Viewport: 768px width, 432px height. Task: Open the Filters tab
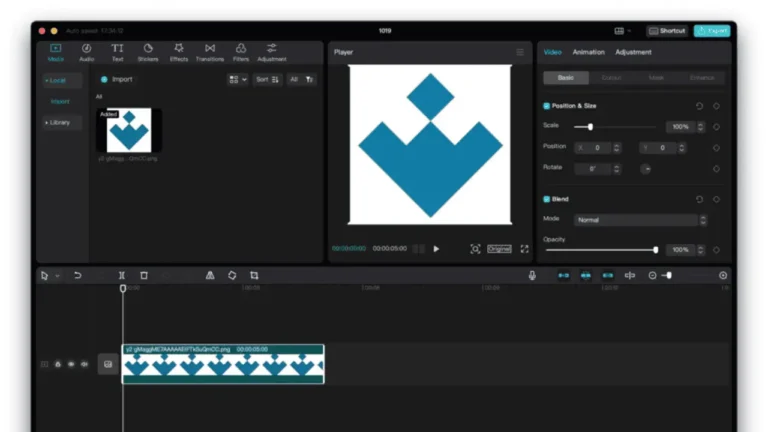click(x=240, y=52)
